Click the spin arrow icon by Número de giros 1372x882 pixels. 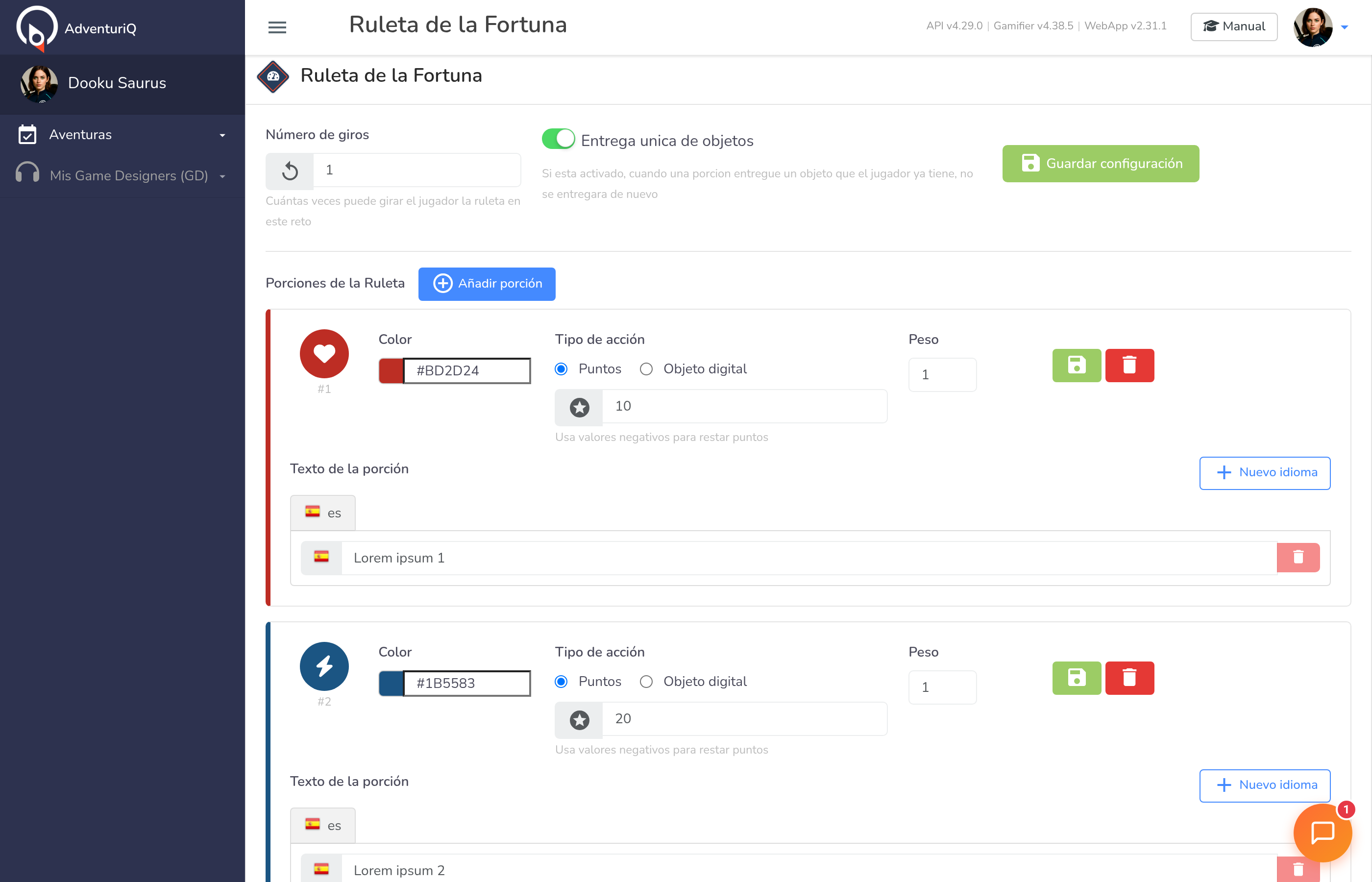[290, 171]
